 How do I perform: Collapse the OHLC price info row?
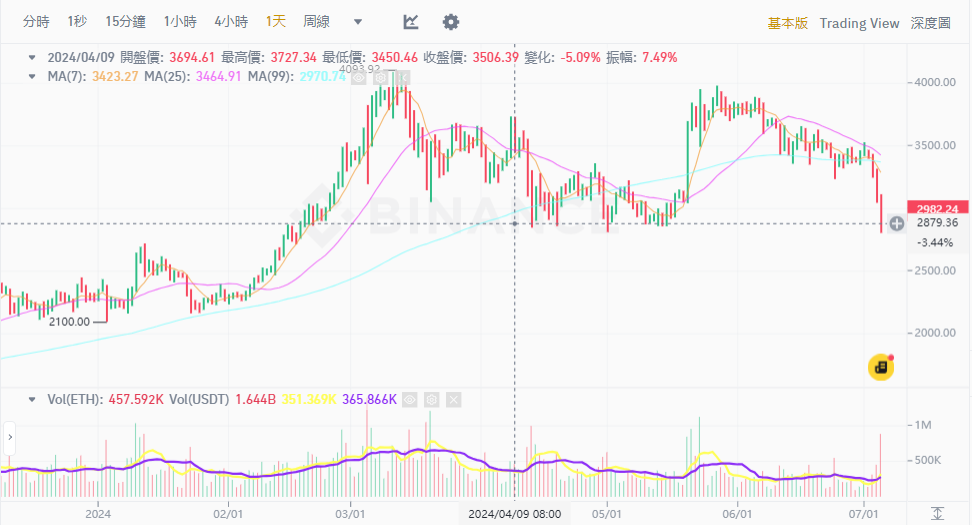point(33,58)
